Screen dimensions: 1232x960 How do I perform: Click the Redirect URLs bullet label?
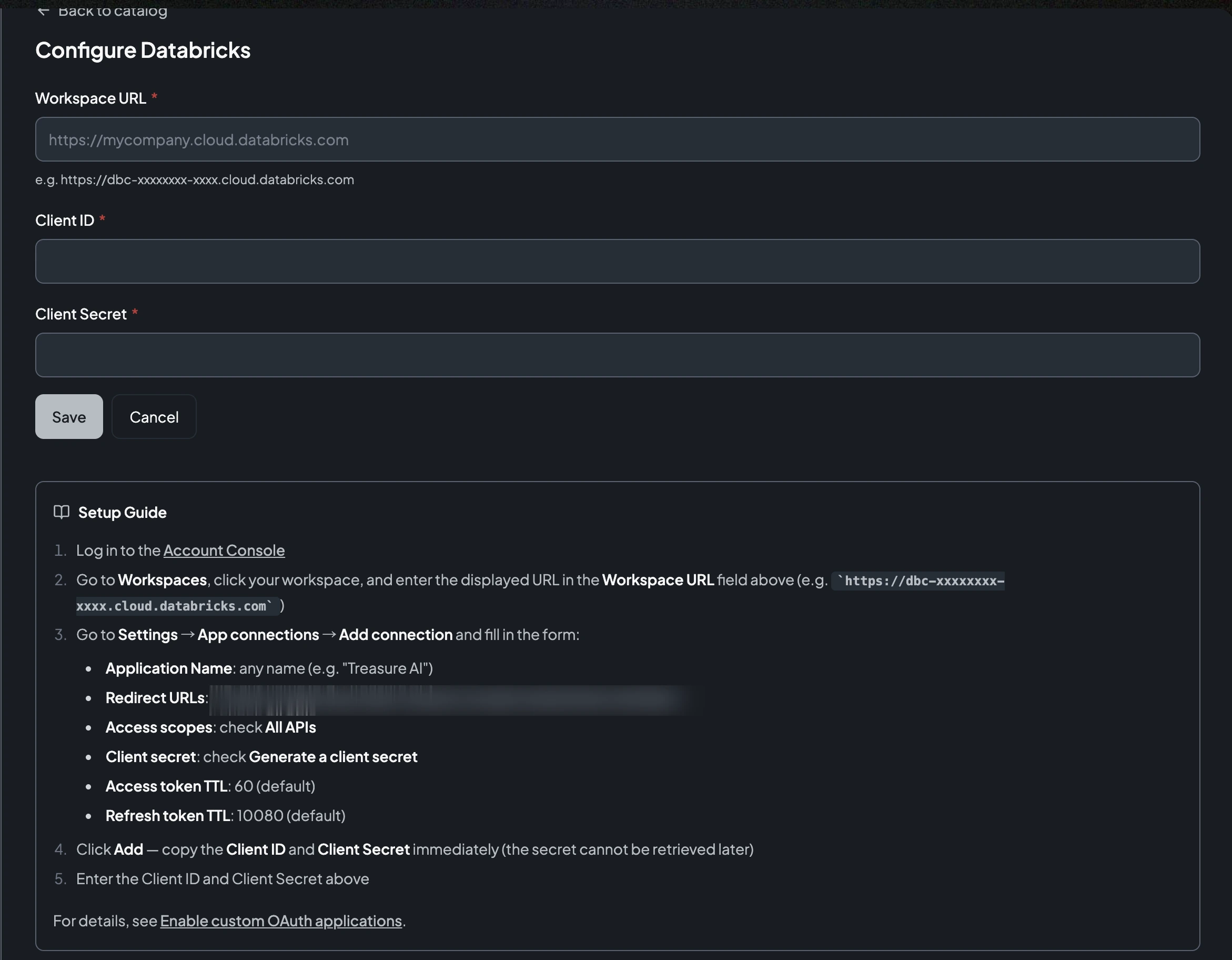157,697
